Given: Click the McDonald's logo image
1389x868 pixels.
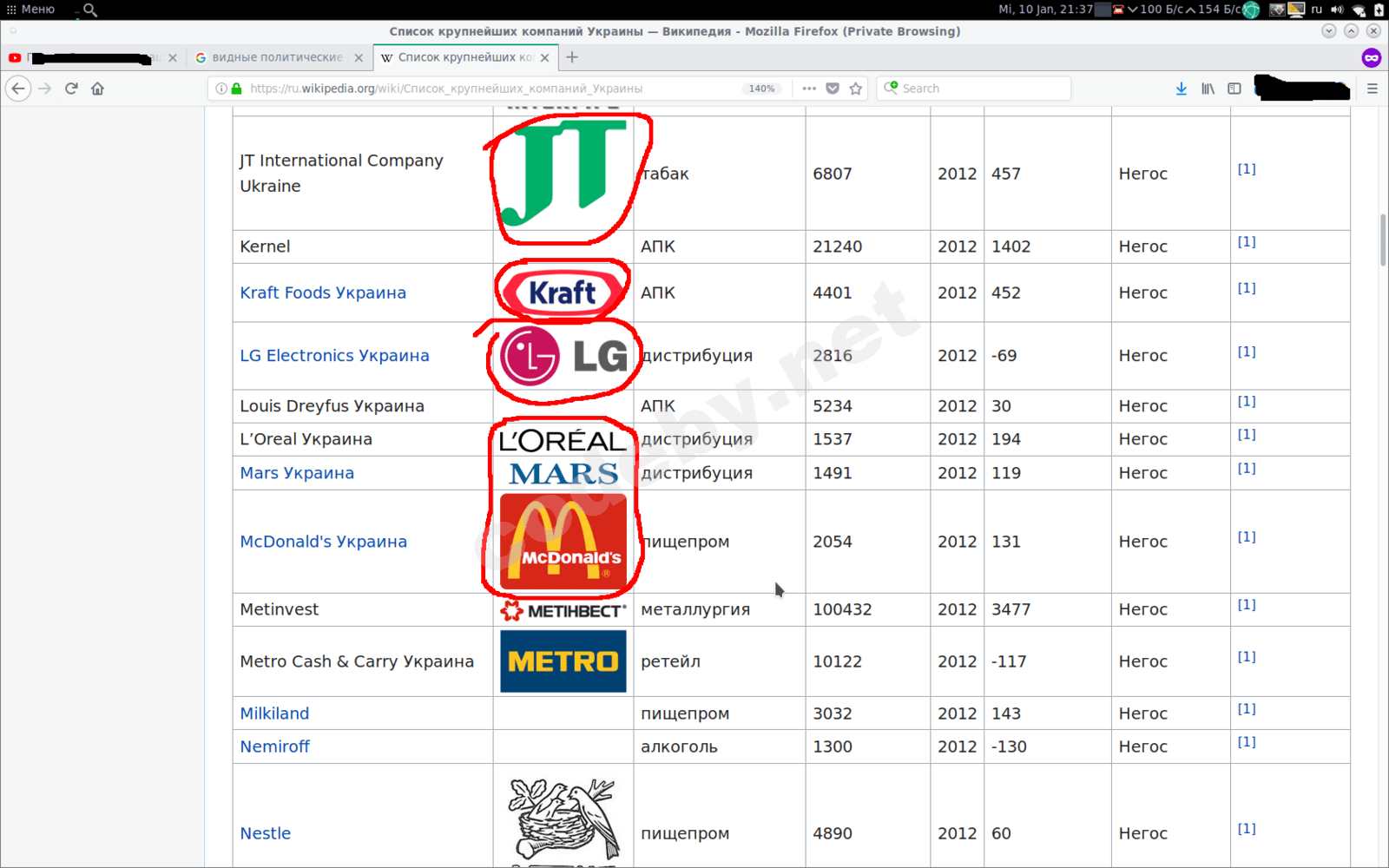Looking at the screenshot, I should (563, 542).
